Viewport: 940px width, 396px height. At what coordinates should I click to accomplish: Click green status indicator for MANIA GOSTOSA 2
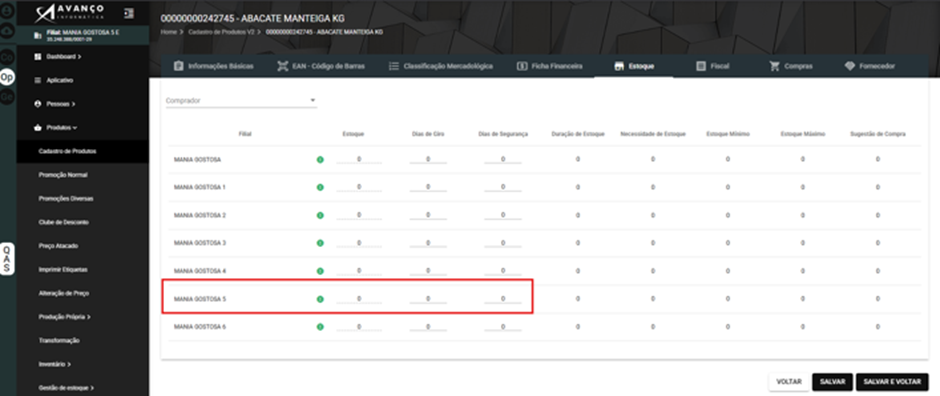coord(320,215)
